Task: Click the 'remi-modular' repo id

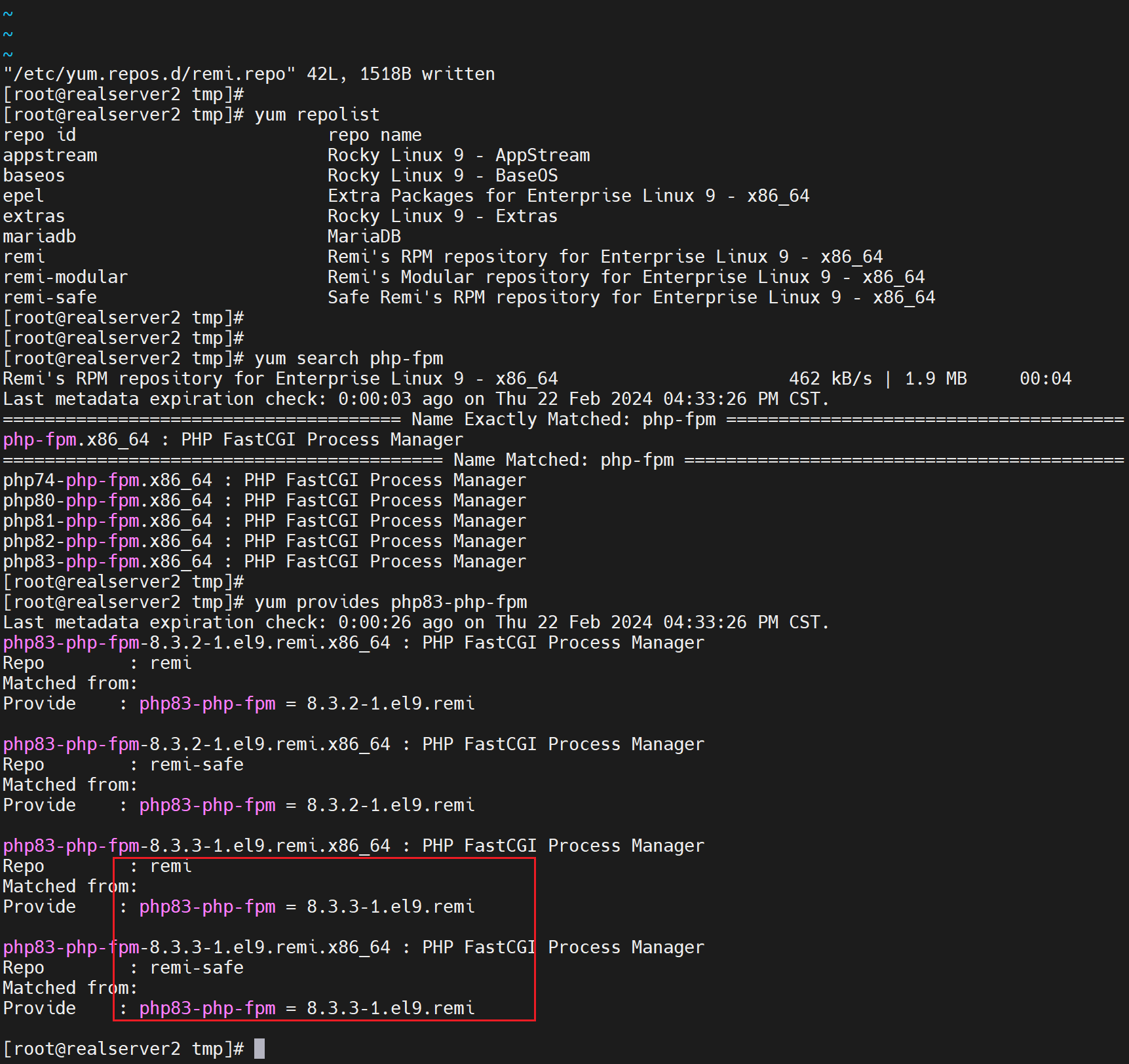Action: (x=66, y=277)
